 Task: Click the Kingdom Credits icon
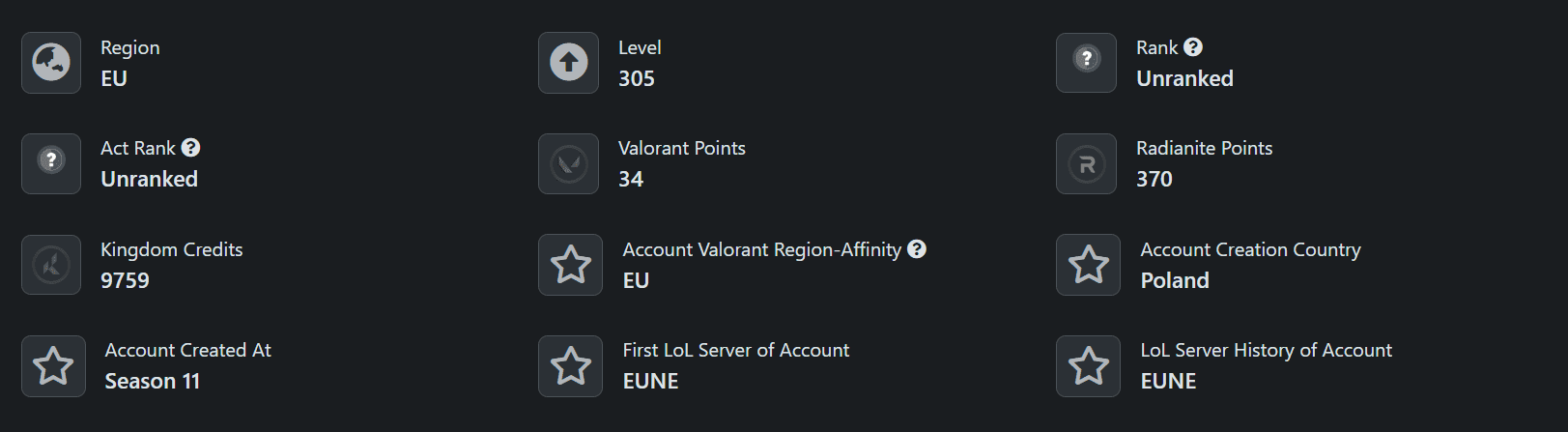tap(51, 264)
